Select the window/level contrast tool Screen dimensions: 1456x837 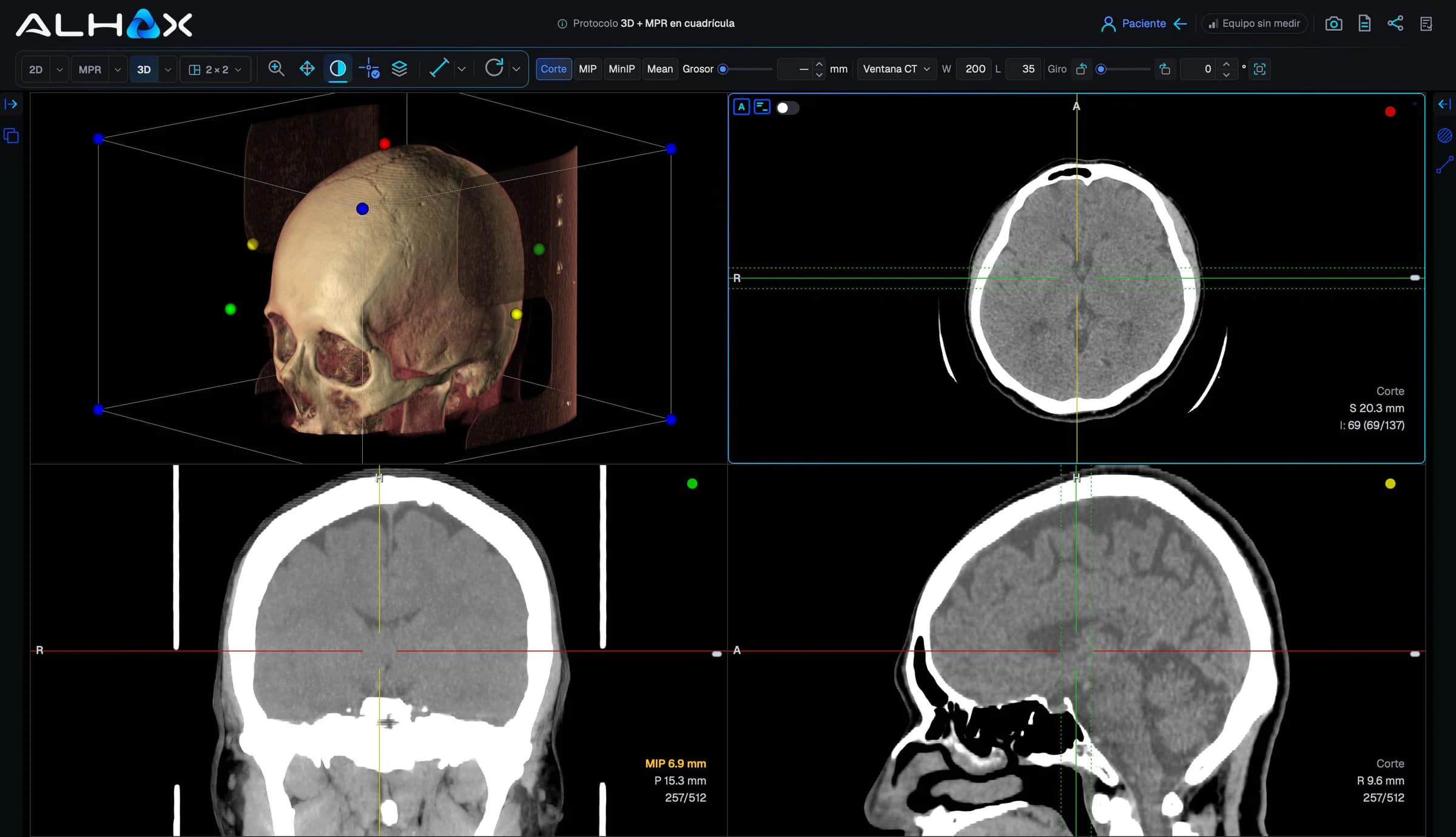tap(338, 69)
